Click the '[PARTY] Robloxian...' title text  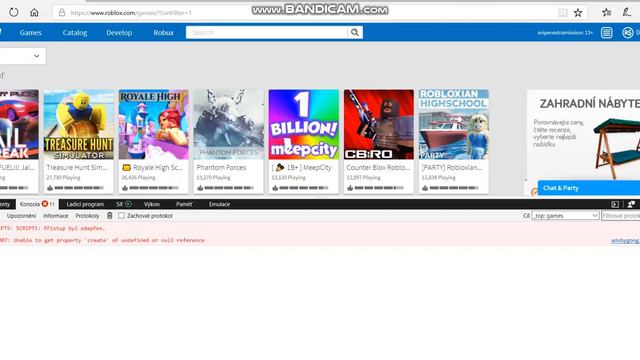coord(452,167)
